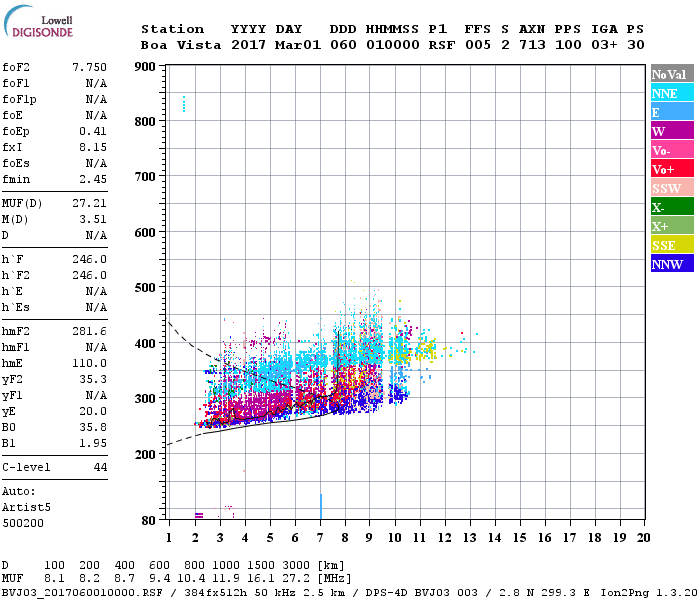Click the foF2 value 7.750
The height and width of the screenshot is (600, 700).
(x=89, y=67)
